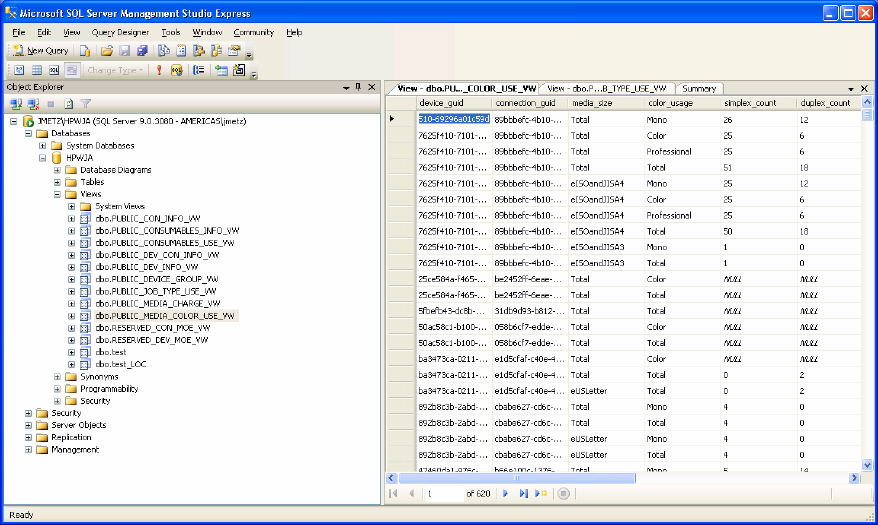Click Connect icon in Object Explorer
This screenshot has width=878, height=525.
(x=16, y=104)
